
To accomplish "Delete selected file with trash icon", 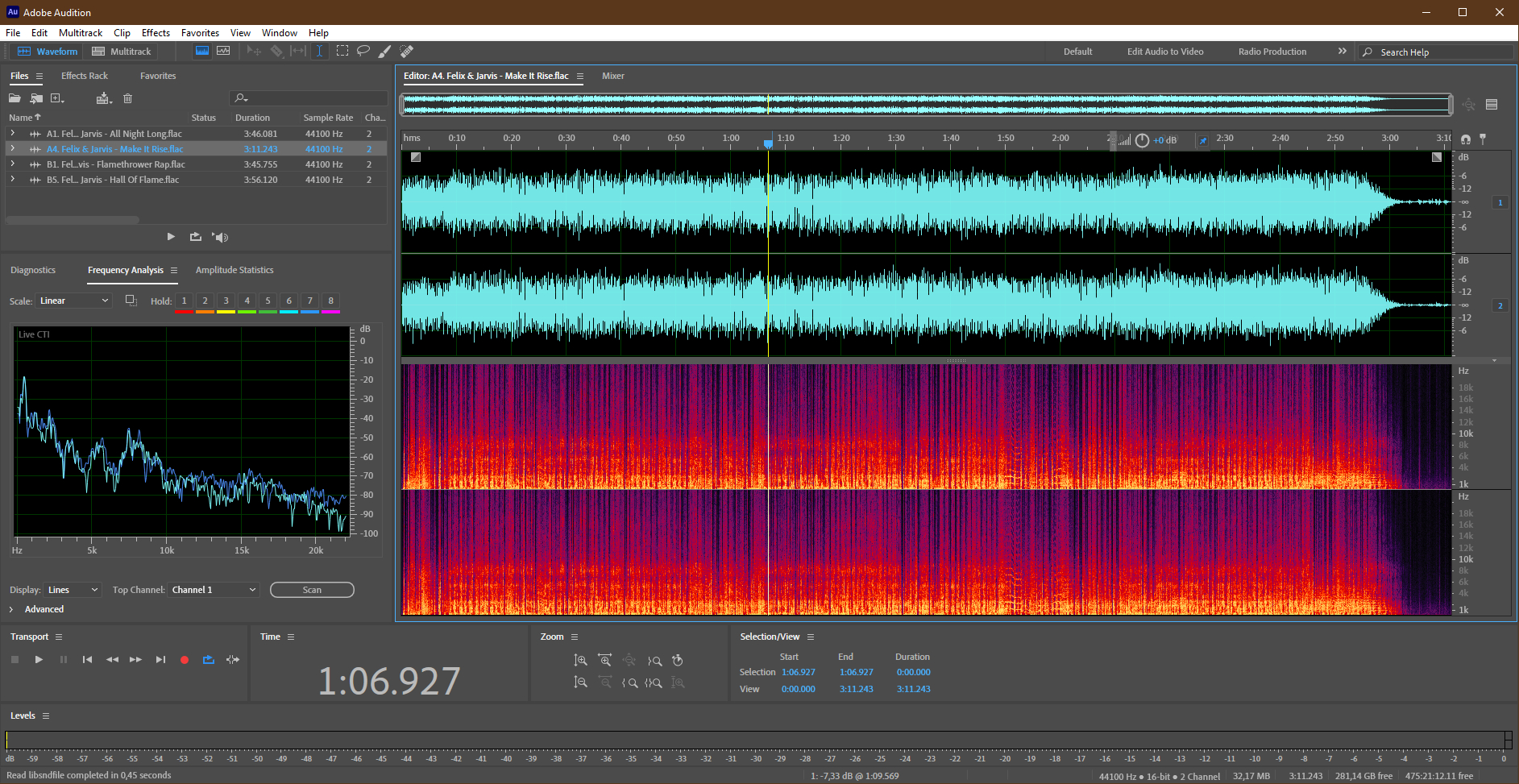I will (127, 98).
